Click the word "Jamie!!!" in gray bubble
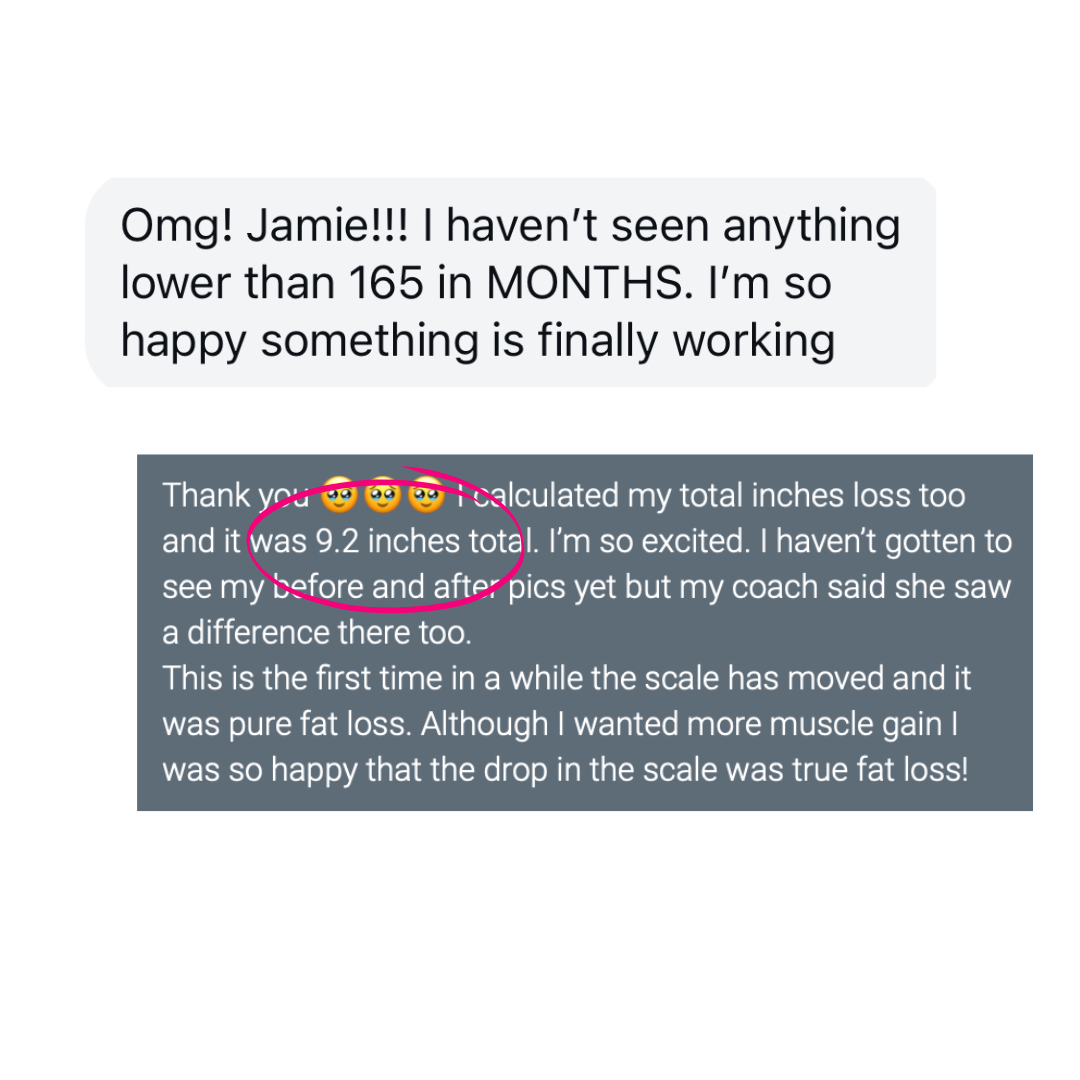This screenshot has height=1080, width=1080. pos(327,225)
